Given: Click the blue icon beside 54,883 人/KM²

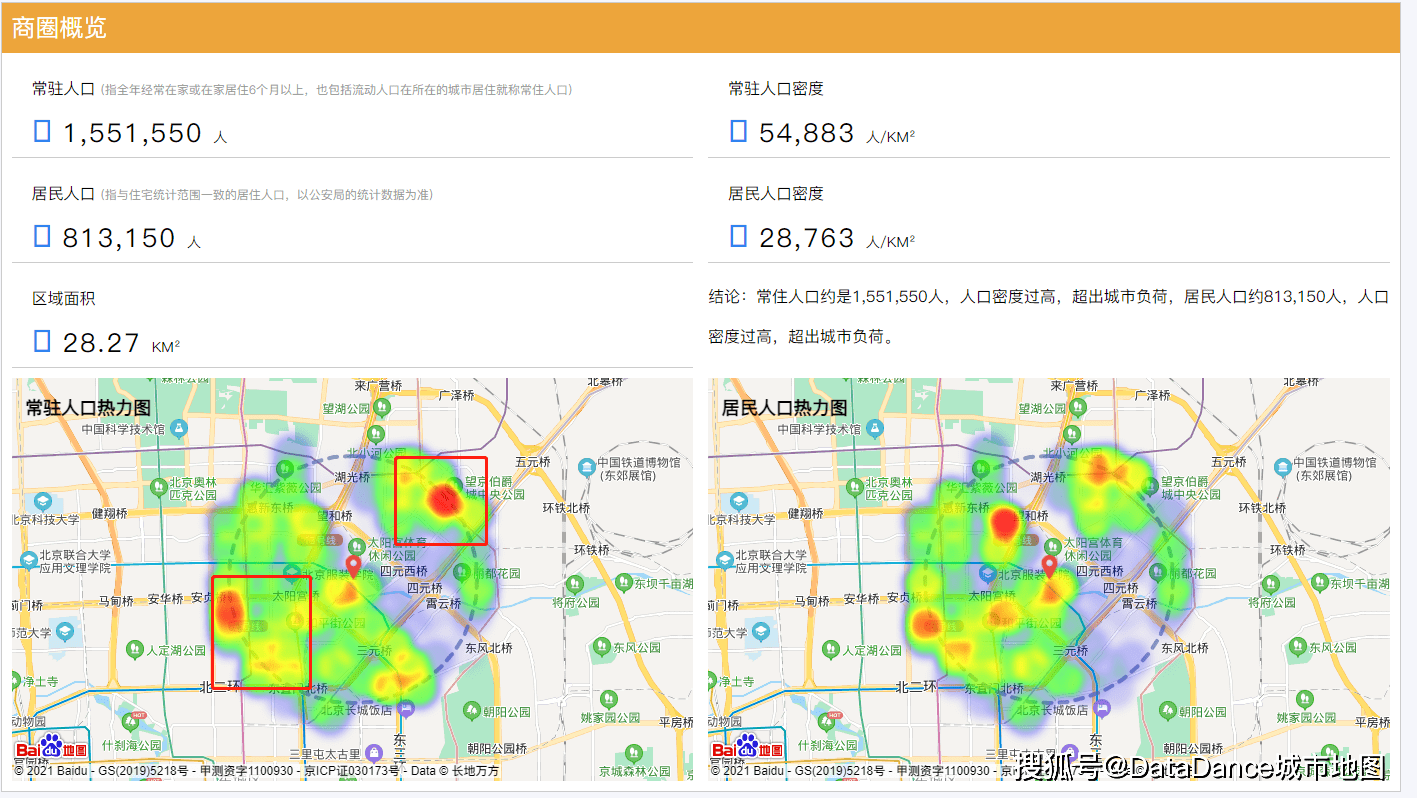Looking at the screenshot, I should click(x=739, y=131).
